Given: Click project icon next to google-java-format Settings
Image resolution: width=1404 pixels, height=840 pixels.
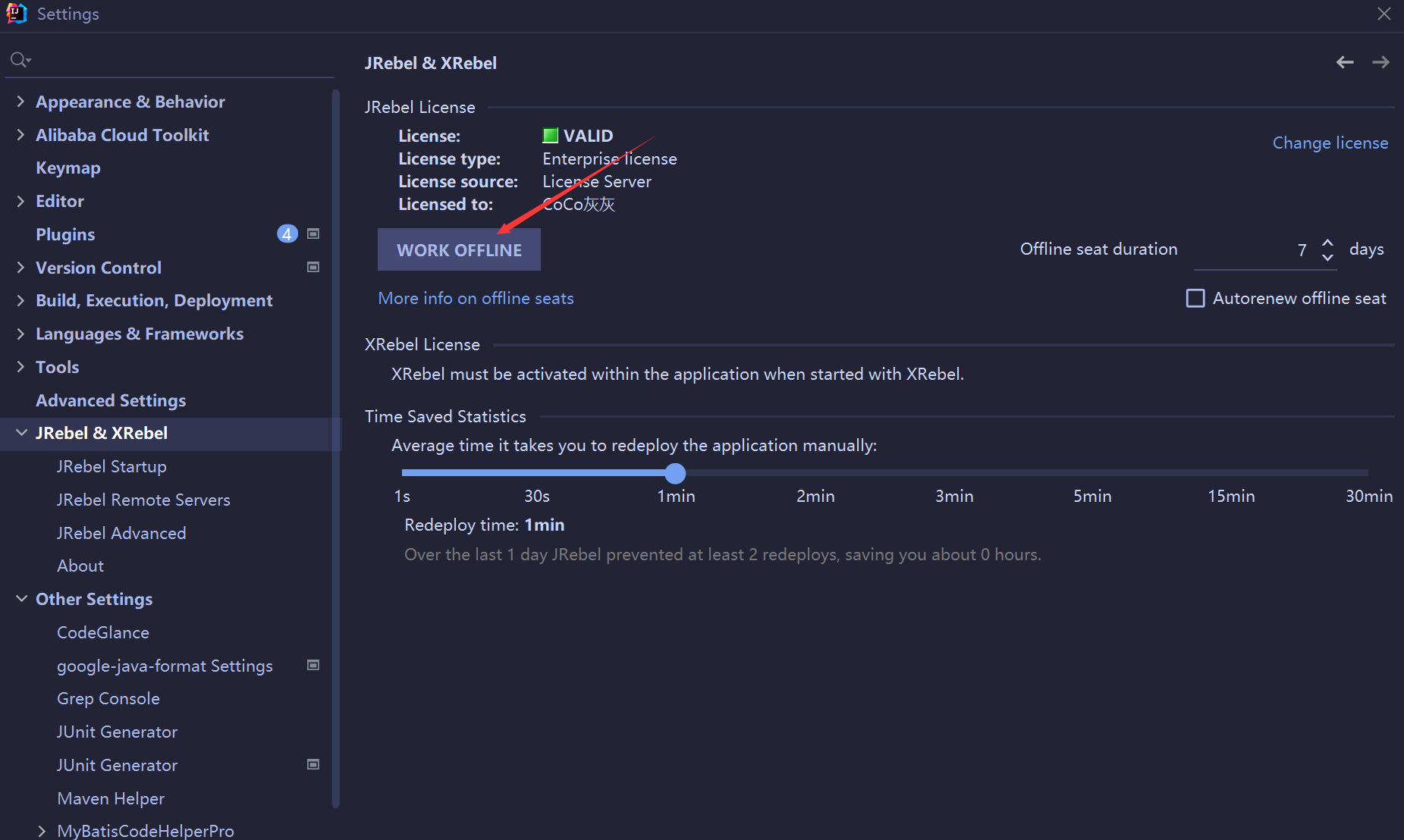Looking at the screenshot, I should click(x=313, y=665).
